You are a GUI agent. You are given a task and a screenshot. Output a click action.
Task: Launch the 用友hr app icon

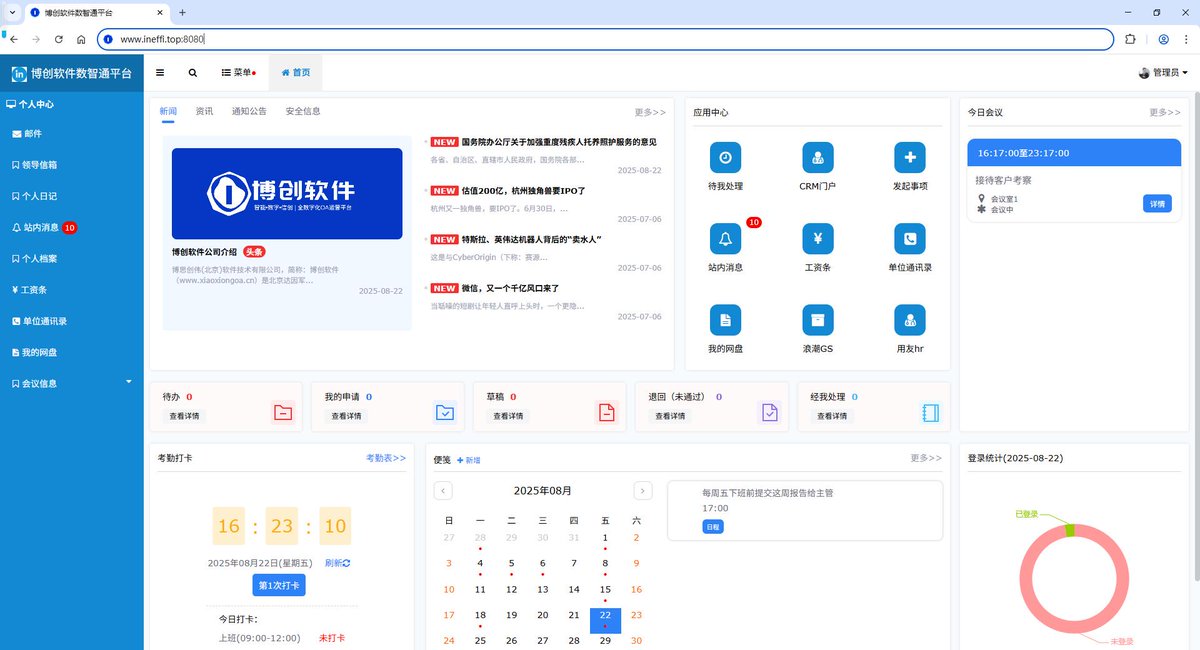tap(910, 320)
